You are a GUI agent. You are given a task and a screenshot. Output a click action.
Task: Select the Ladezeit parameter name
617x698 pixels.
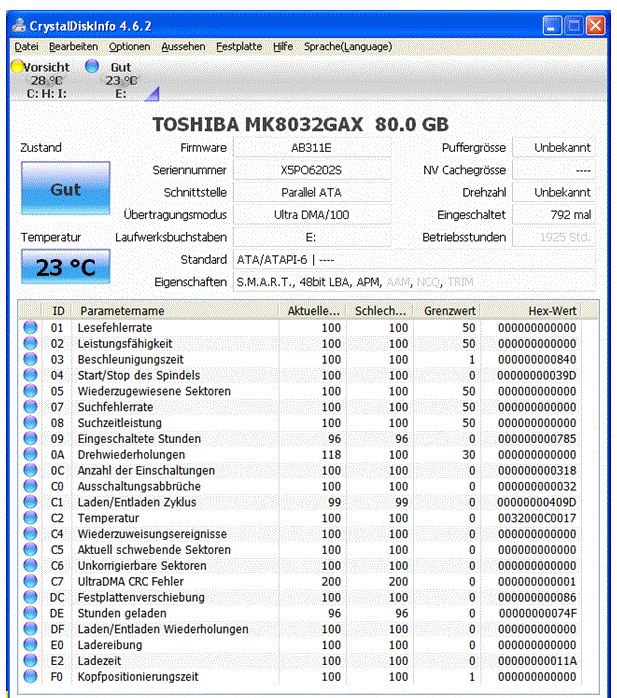coord(99,661)
